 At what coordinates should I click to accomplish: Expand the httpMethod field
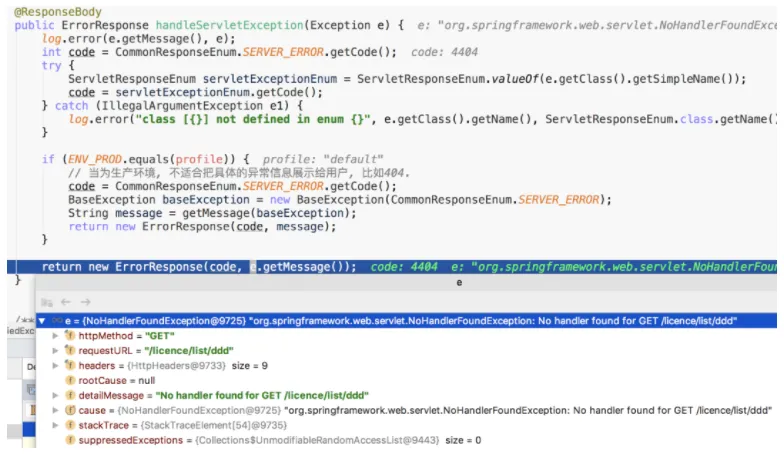coord(56,336)
